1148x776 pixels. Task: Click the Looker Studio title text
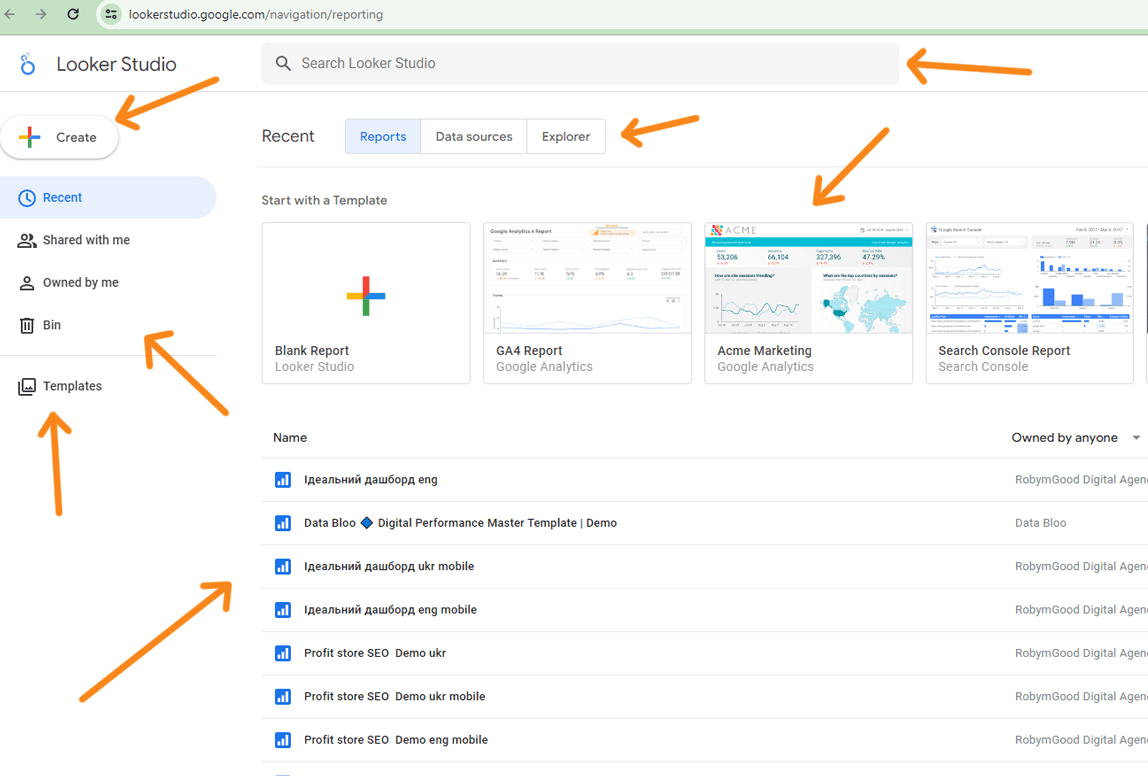(116, 64)
